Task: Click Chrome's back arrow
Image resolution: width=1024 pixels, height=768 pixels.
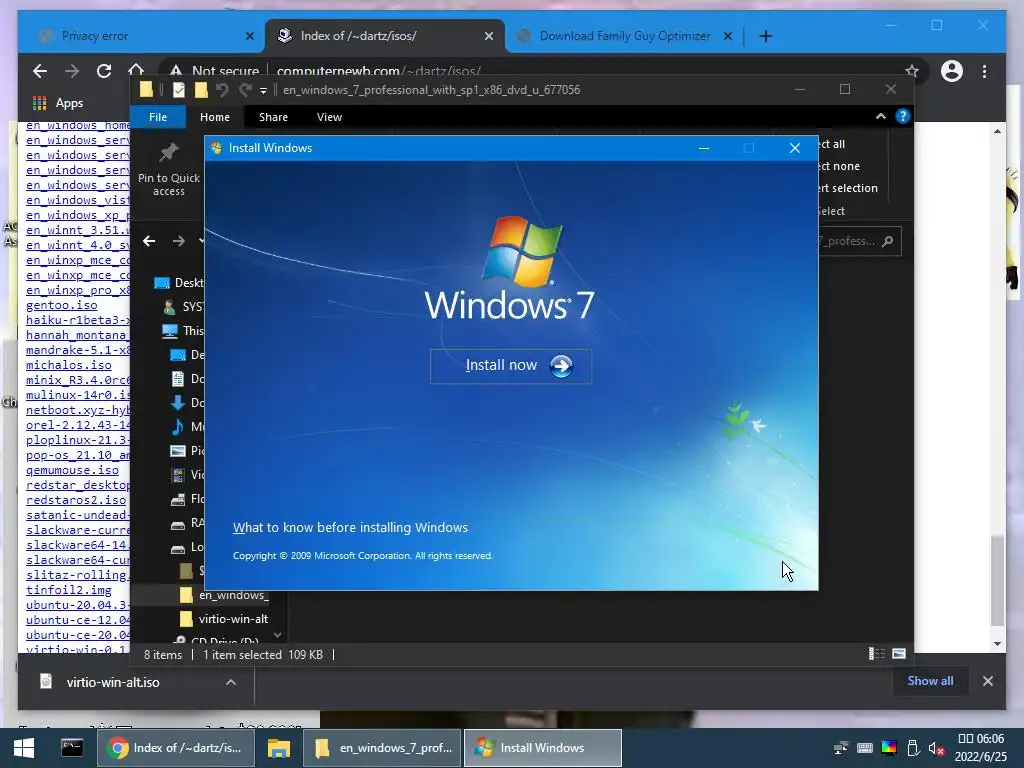Action: coord(40,71)
